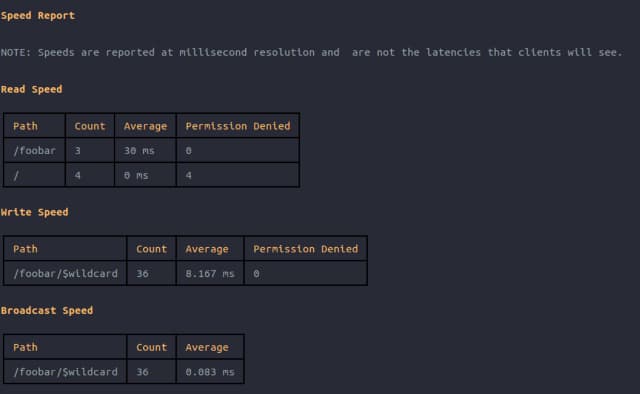Select the "0.083 ms" average cell
The height and width of the screenshot is (394, 640).
click(210, 372)
